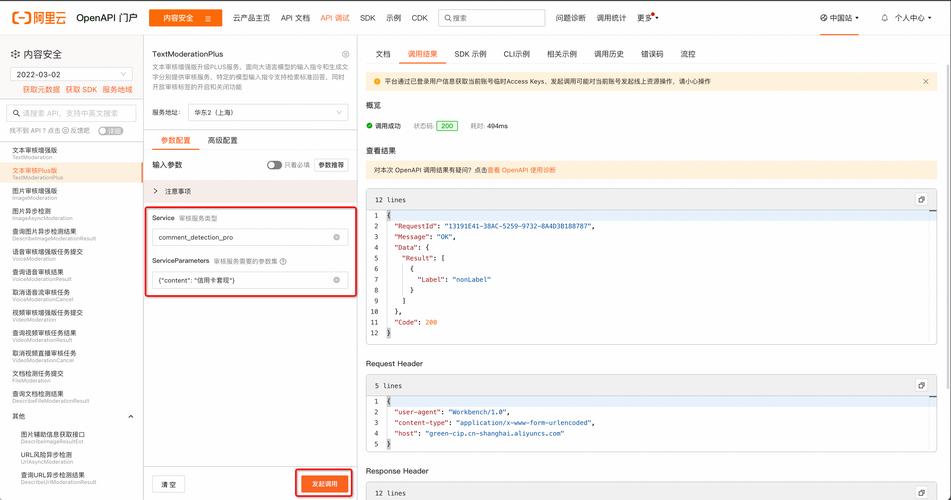Open 调用统计 in top navigation
This screenshot has height=500, width=951.
(x=611, y=18)
